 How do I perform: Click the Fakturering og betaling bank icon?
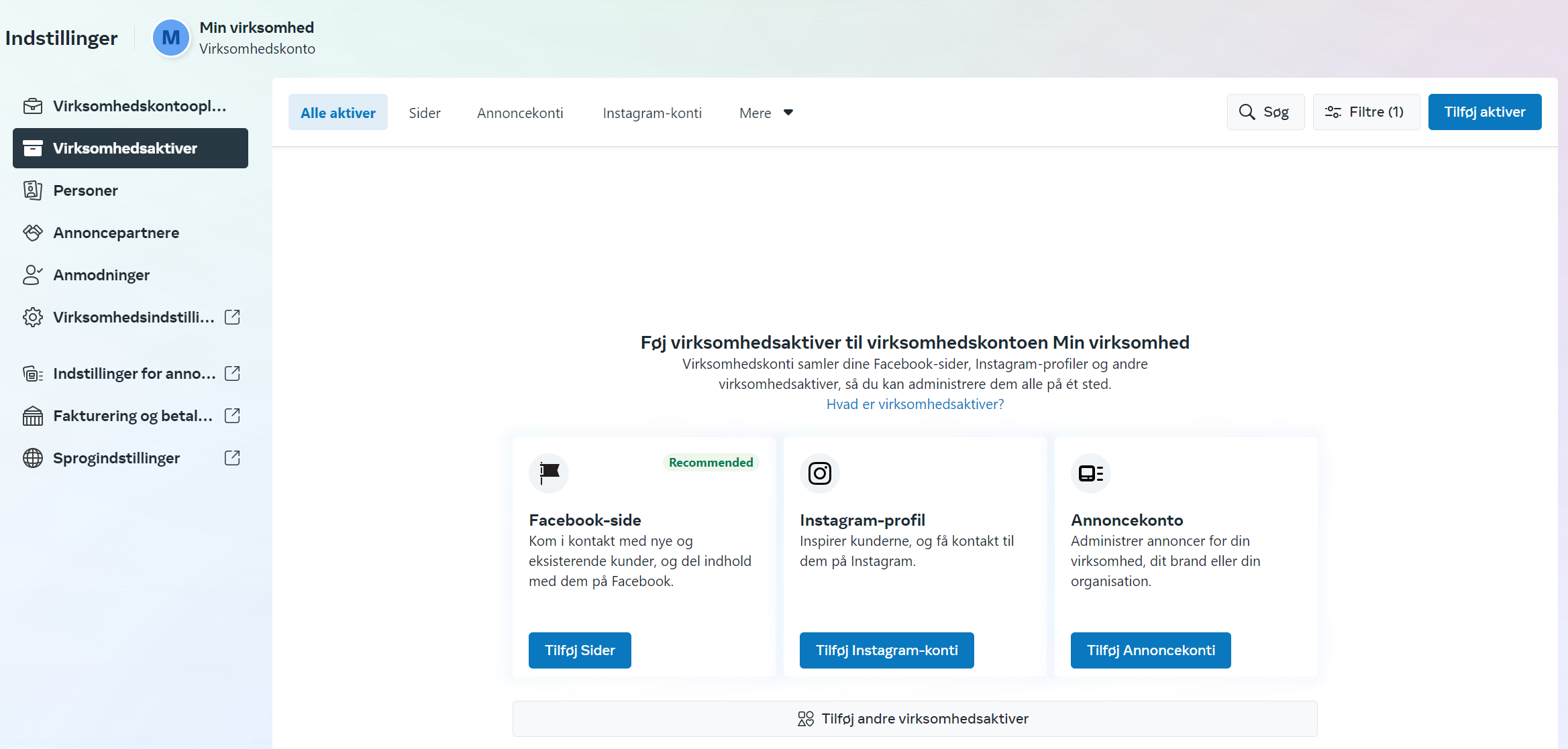(x=33, y=416)
